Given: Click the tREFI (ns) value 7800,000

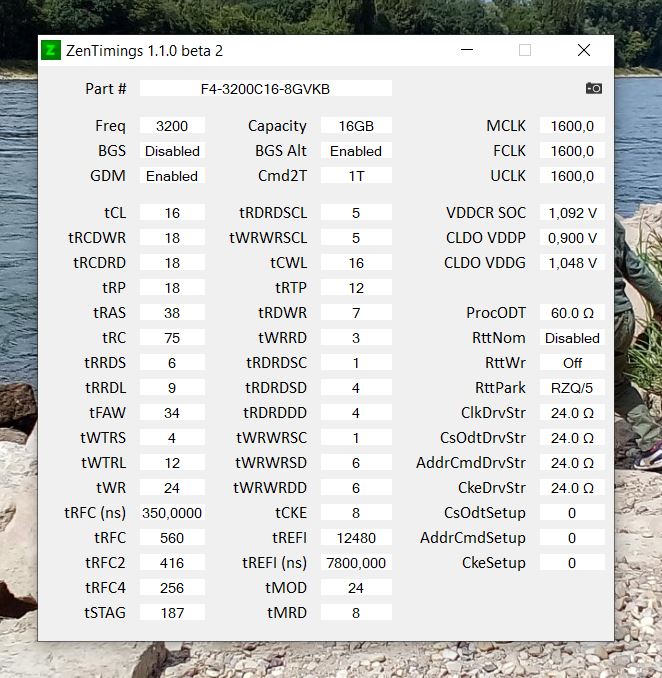Looking at the screenshot, I should tap(356, 563).
